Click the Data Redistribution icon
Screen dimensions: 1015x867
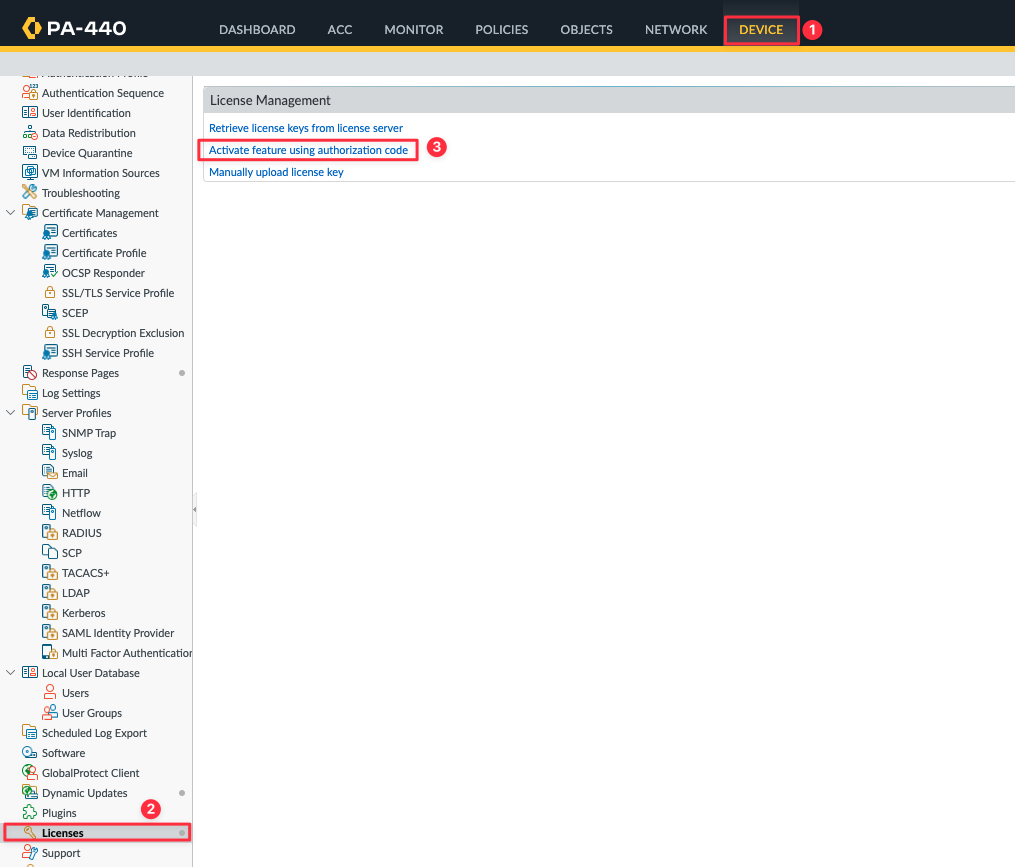click(30, 133)
